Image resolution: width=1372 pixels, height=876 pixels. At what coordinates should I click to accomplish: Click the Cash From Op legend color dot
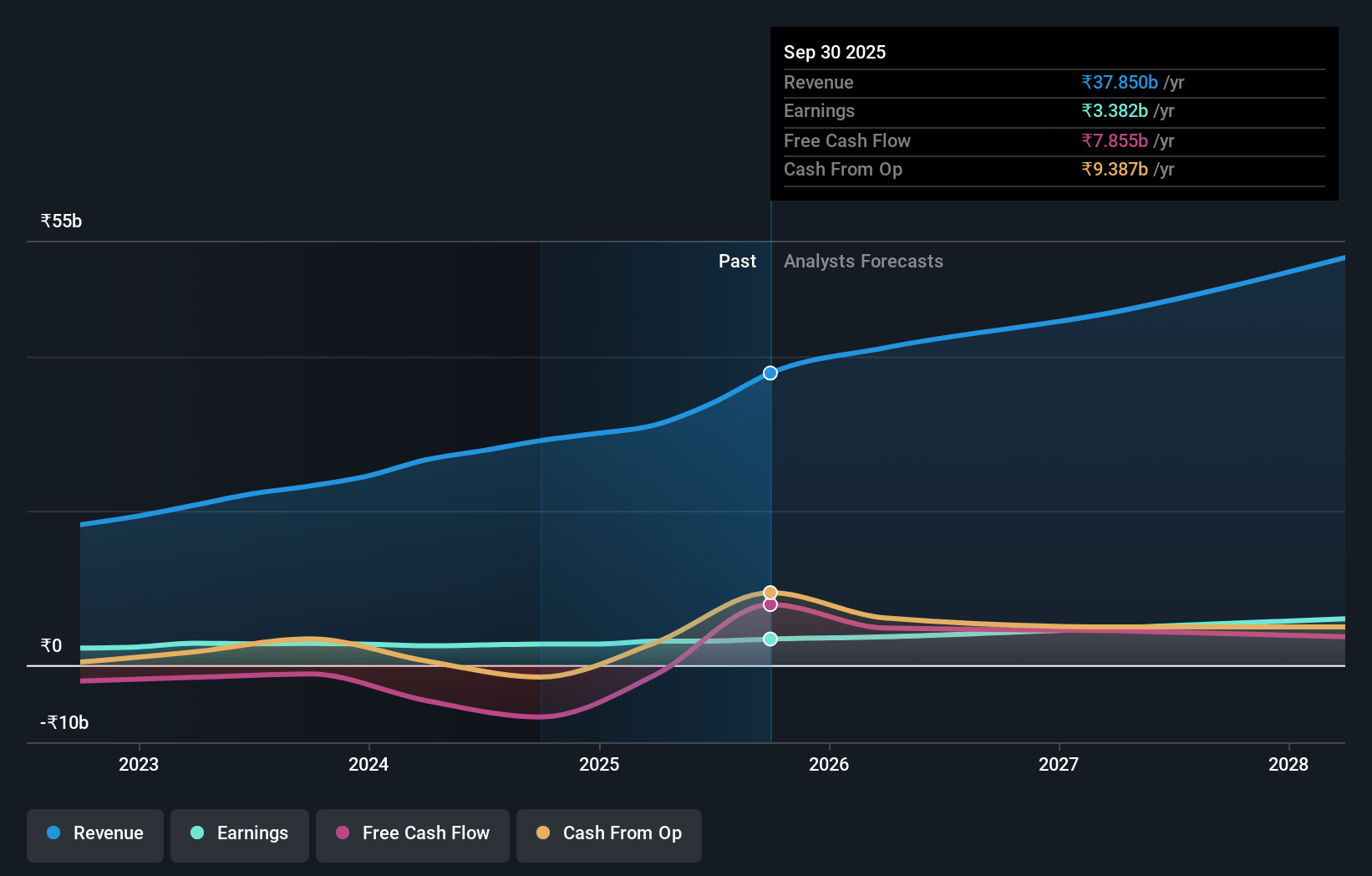pos(543,833)
